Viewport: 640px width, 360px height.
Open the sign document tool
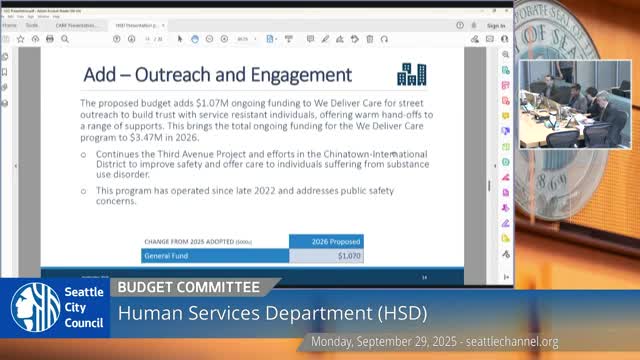point(340,39)
